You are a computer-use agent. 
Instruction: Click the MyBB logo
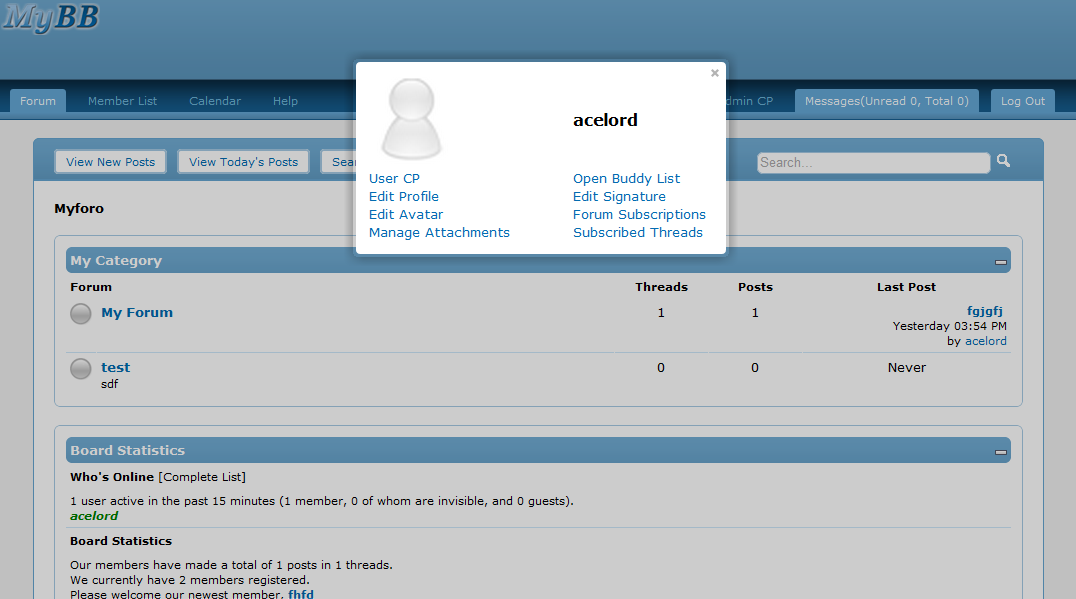50,18
